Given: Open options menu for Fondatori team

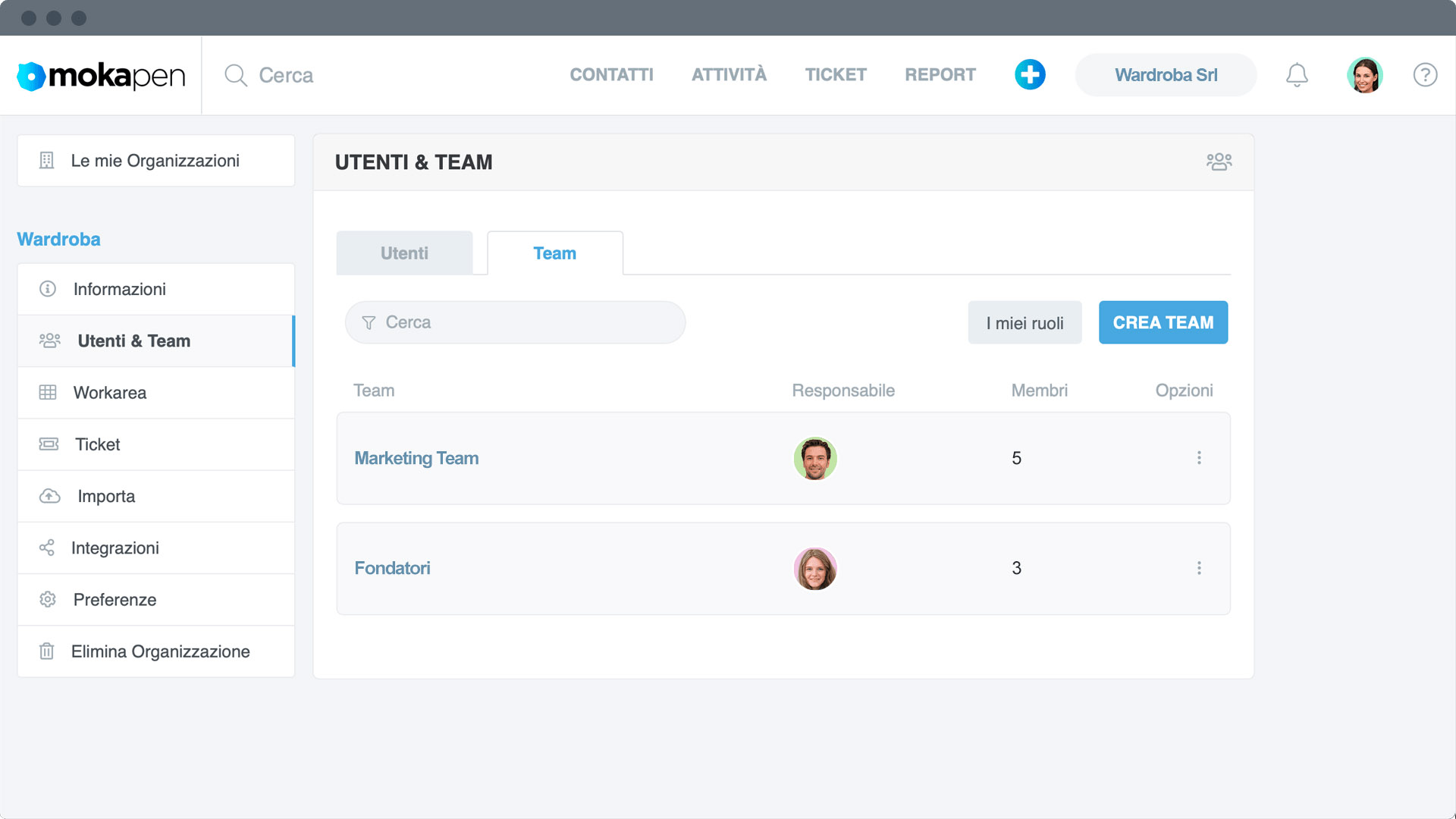Looking at the screenshot, I should pos(1199,568).
